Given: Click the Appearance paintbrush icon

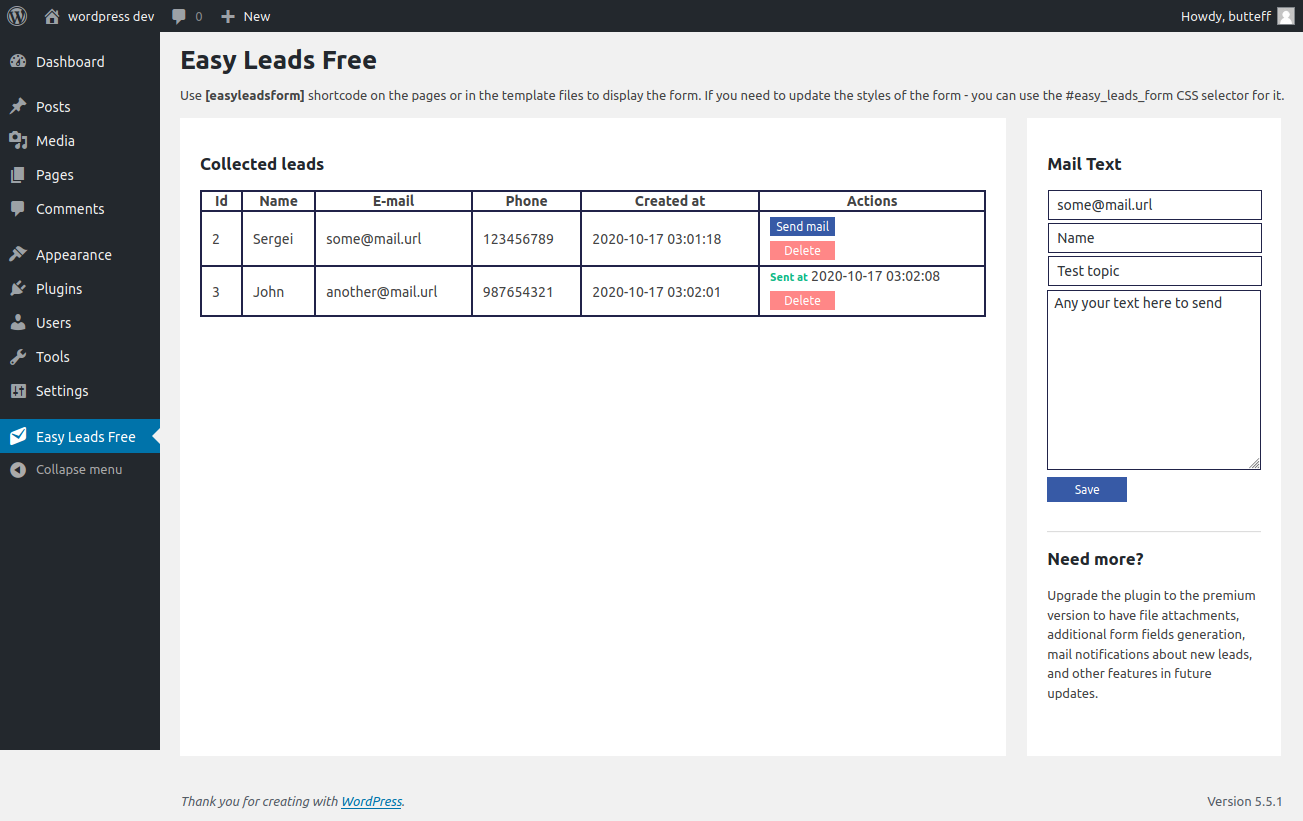Looking at the screenshot, I should coord(18,255).
